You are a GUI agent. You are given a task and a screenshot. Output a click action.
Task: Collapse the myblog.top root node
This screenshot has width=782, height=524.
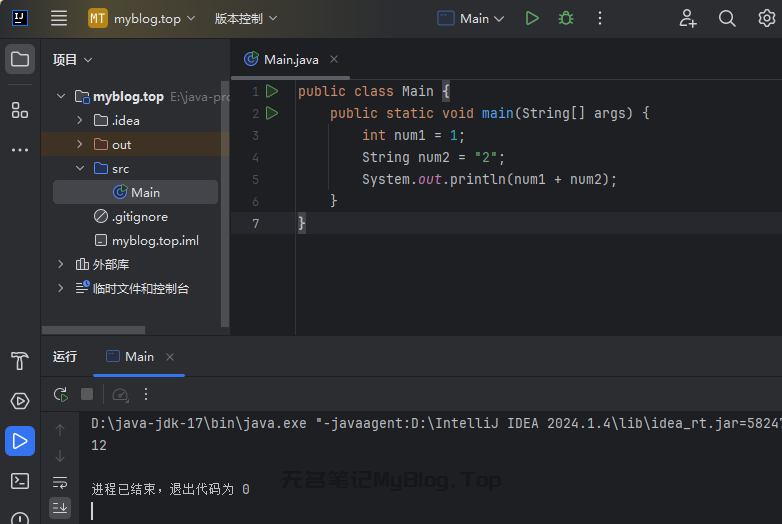point(61,96)
